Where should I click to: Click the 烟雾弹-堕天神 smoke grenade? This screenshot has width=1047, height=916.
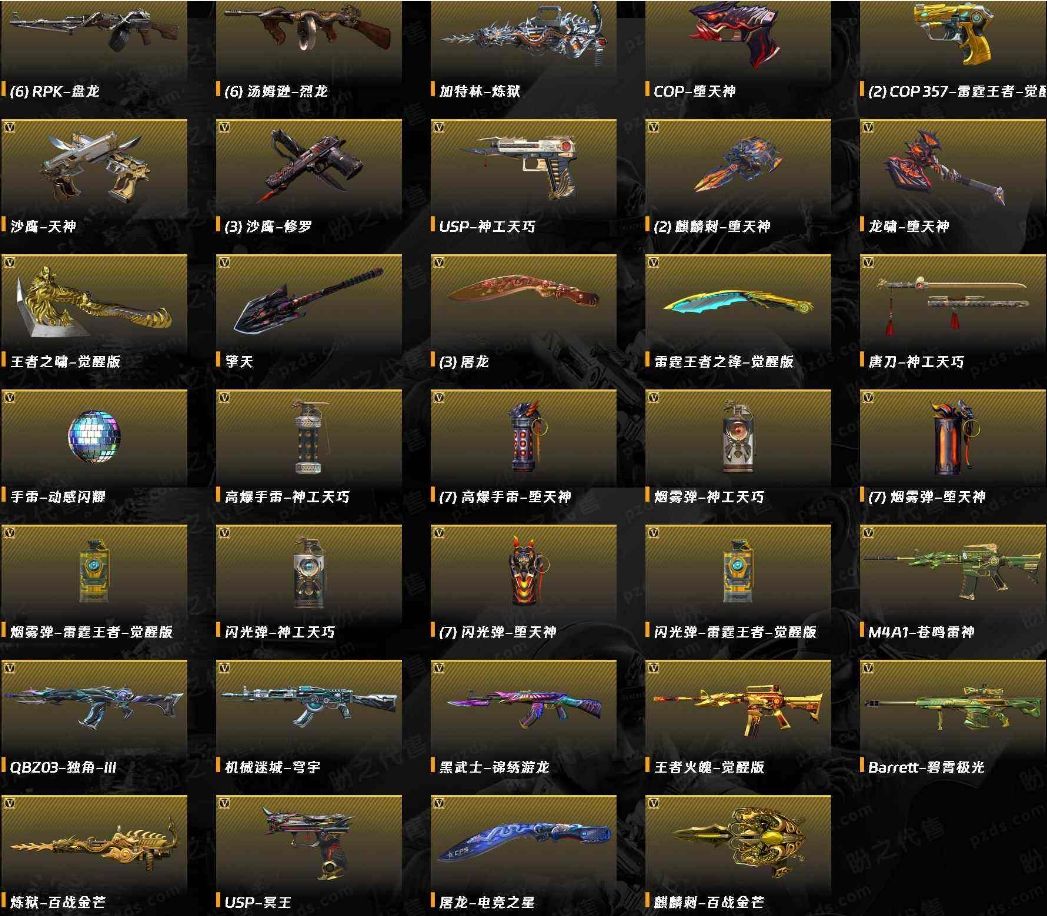pyautogui.click(x=953, y=437)
